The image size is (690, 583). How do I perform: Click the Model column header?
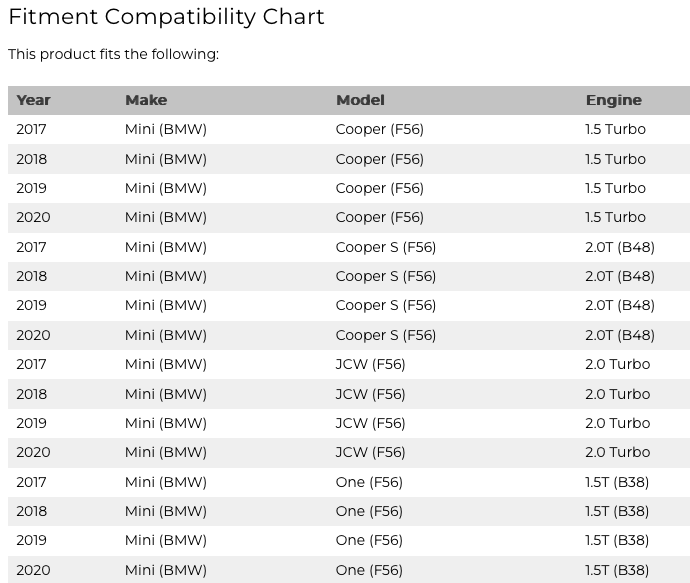[360, 100]
